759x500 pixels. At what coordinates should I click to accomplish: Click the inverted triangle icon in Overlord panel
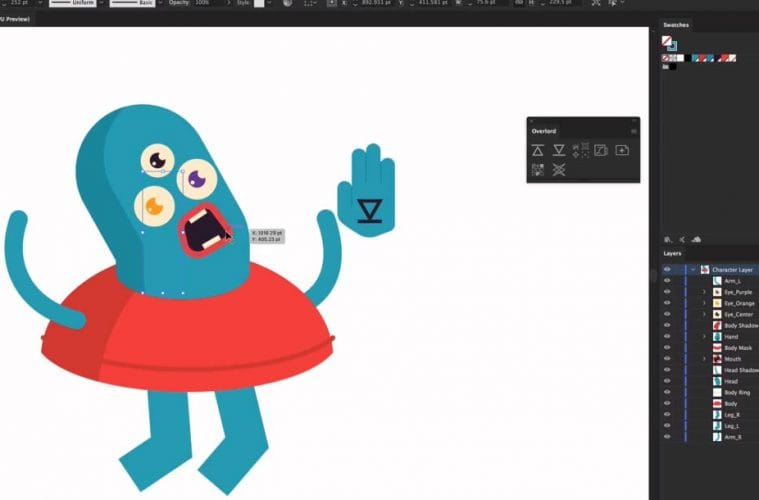pos(559,151)
